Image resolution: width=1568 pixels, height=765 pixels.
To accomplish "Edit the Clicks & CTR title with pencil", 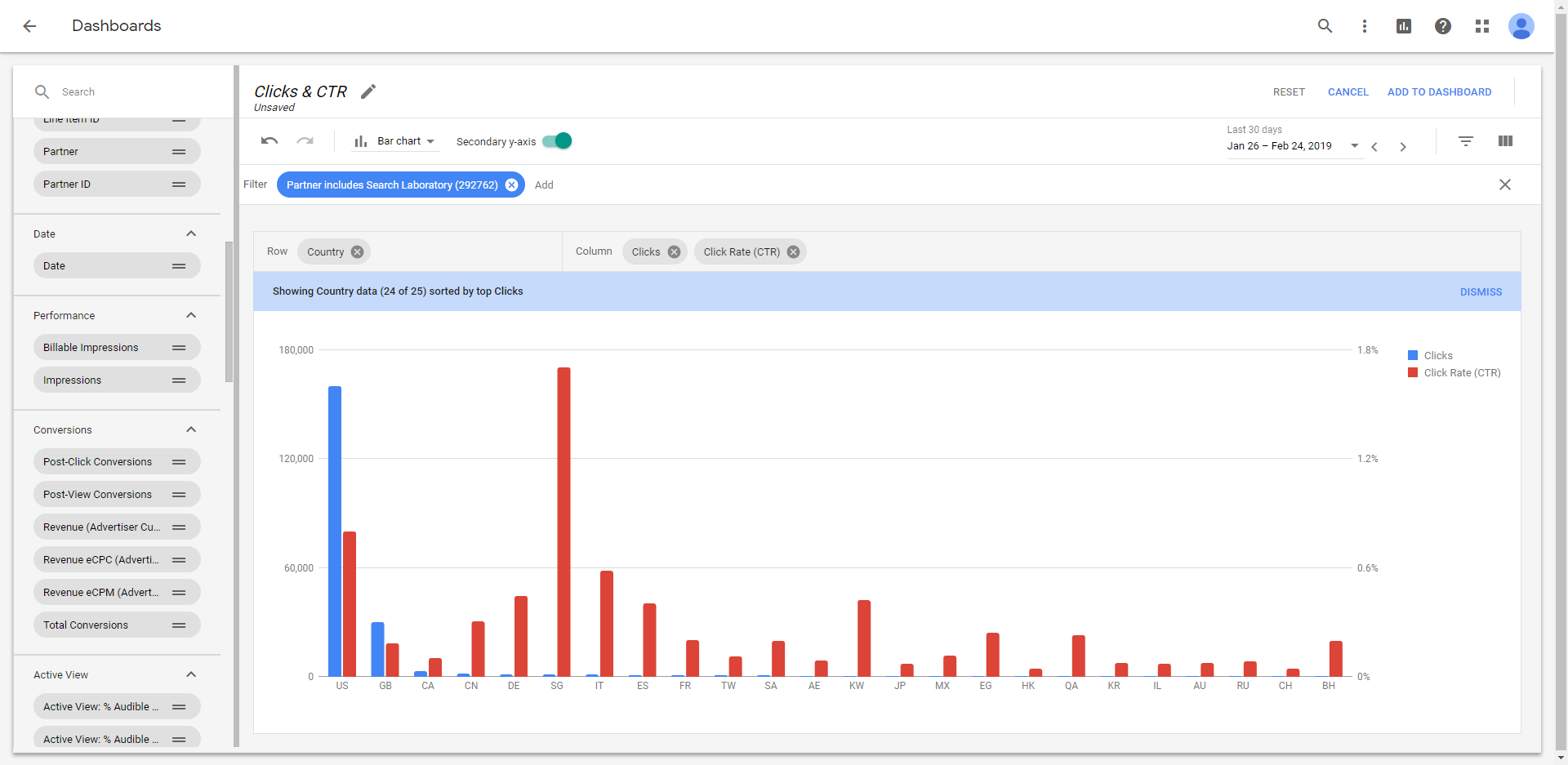I will coord(368,91).
